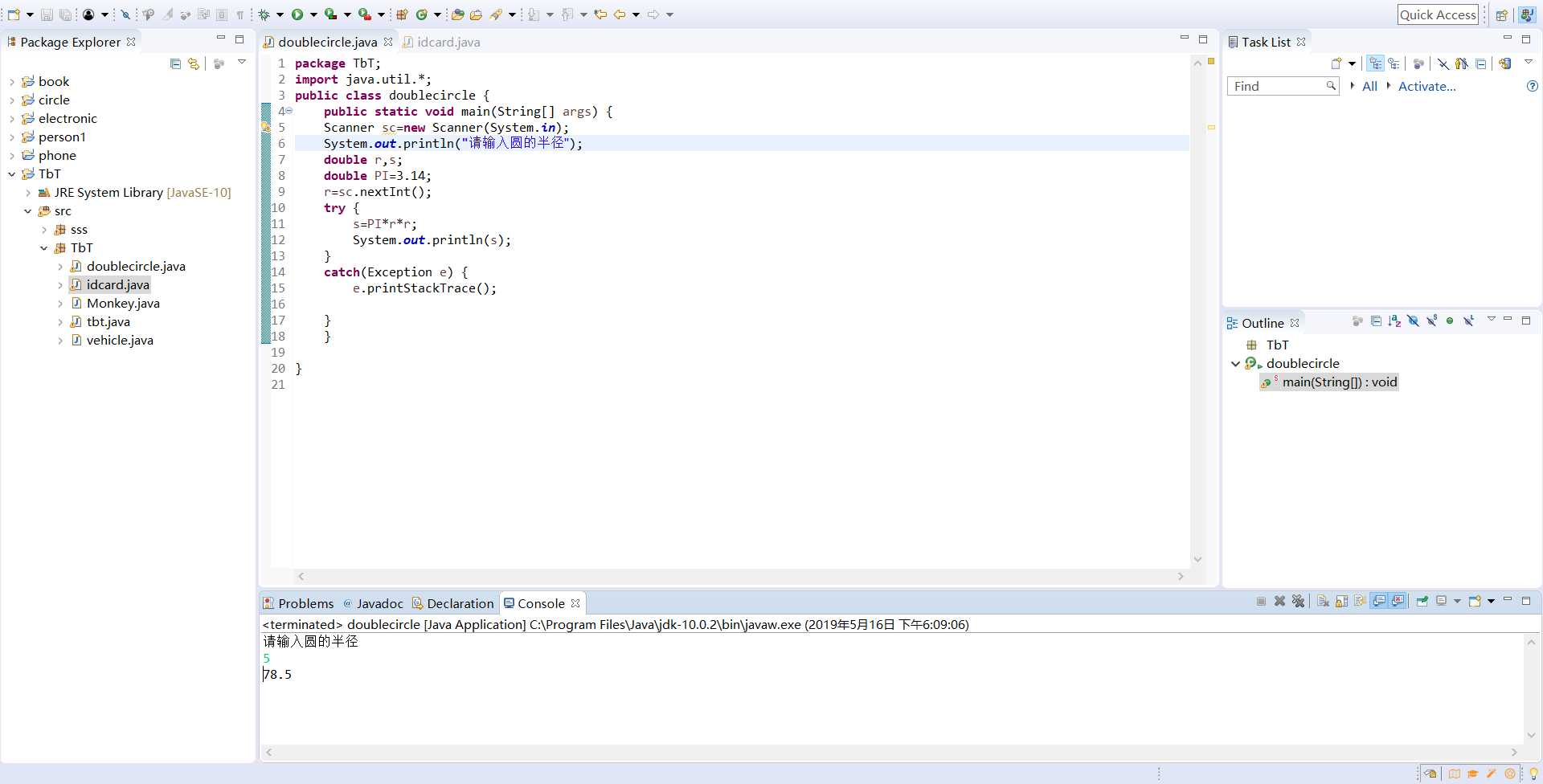Select the Java perspective icon
This screenshot has width=1543, height=784.
(x=1526, y=14)
